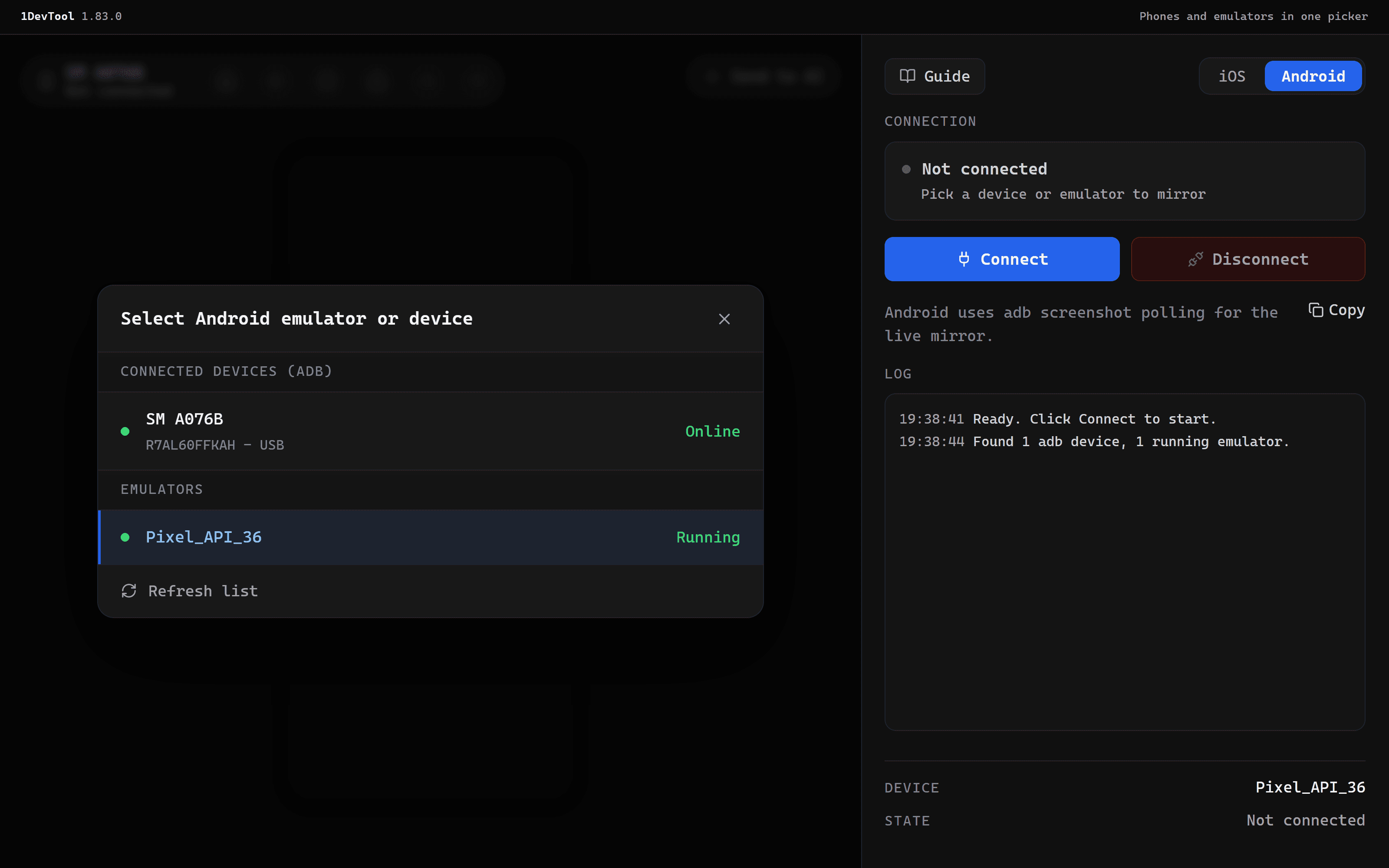Click the refresh arrows icon

click(128, 591)
